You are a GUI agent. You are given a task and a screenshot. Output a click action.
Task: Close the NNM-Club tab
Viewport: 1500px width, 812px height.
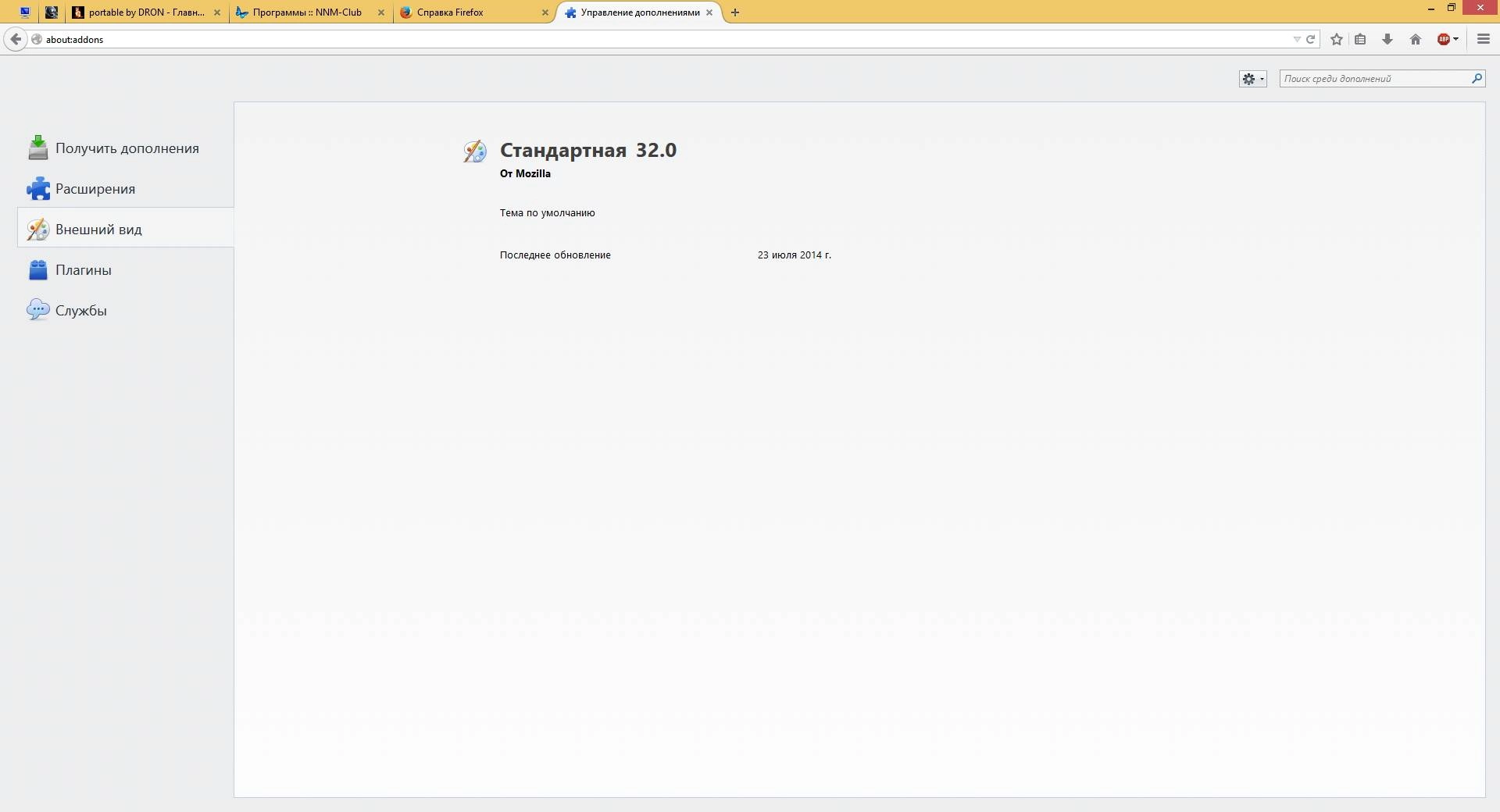[x=381, y=12]
